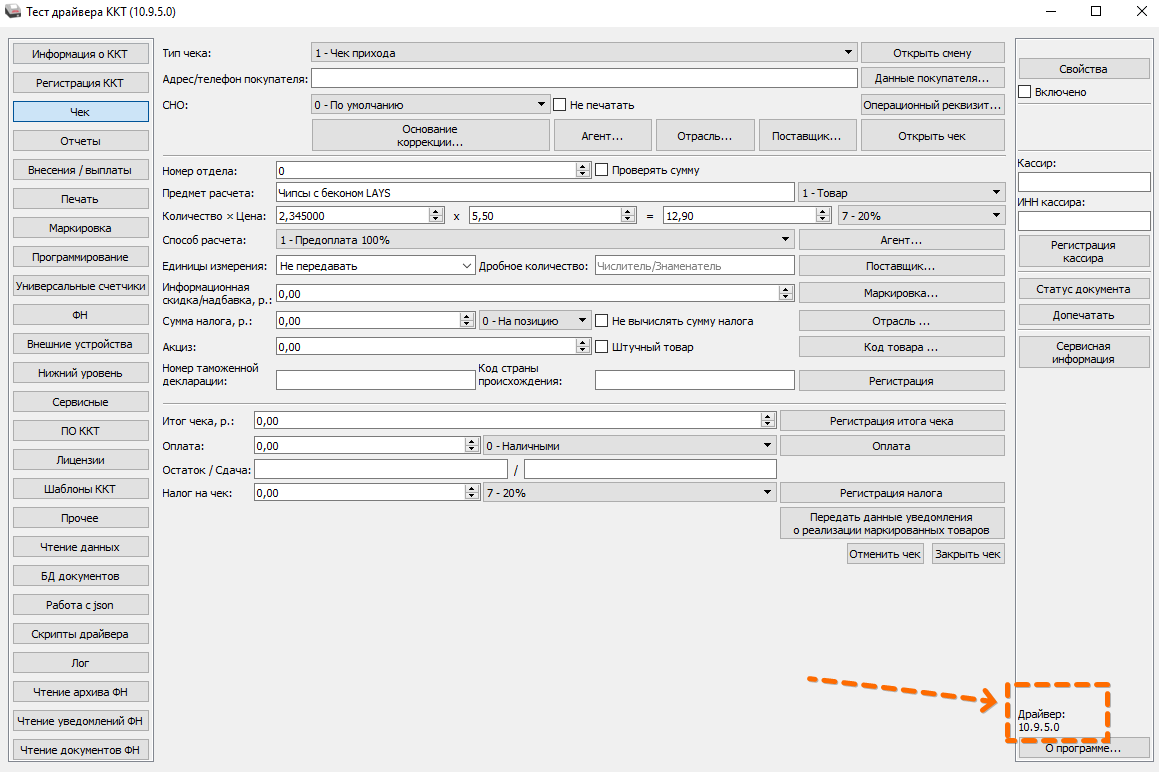
Task: Click the "Свойства" button
Action: pos(1084,69)
